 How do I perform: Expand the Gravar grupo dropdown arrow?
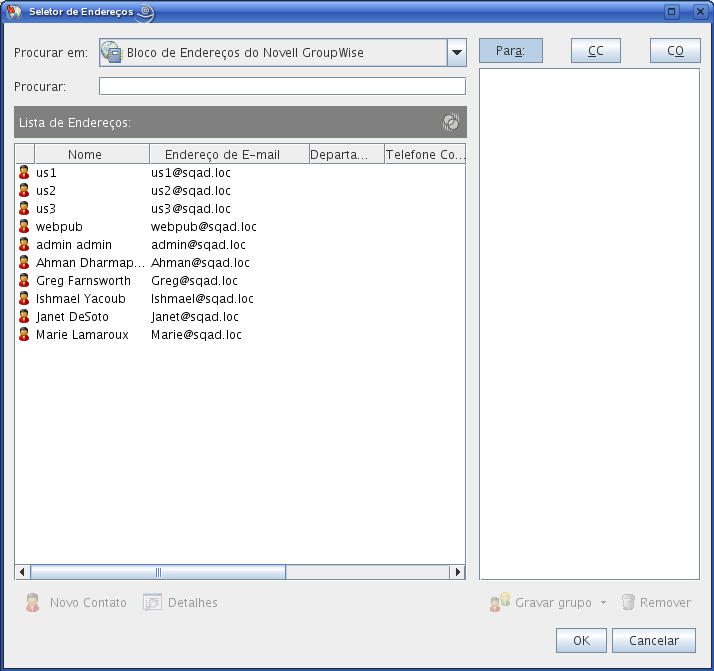tap(603, 602)
